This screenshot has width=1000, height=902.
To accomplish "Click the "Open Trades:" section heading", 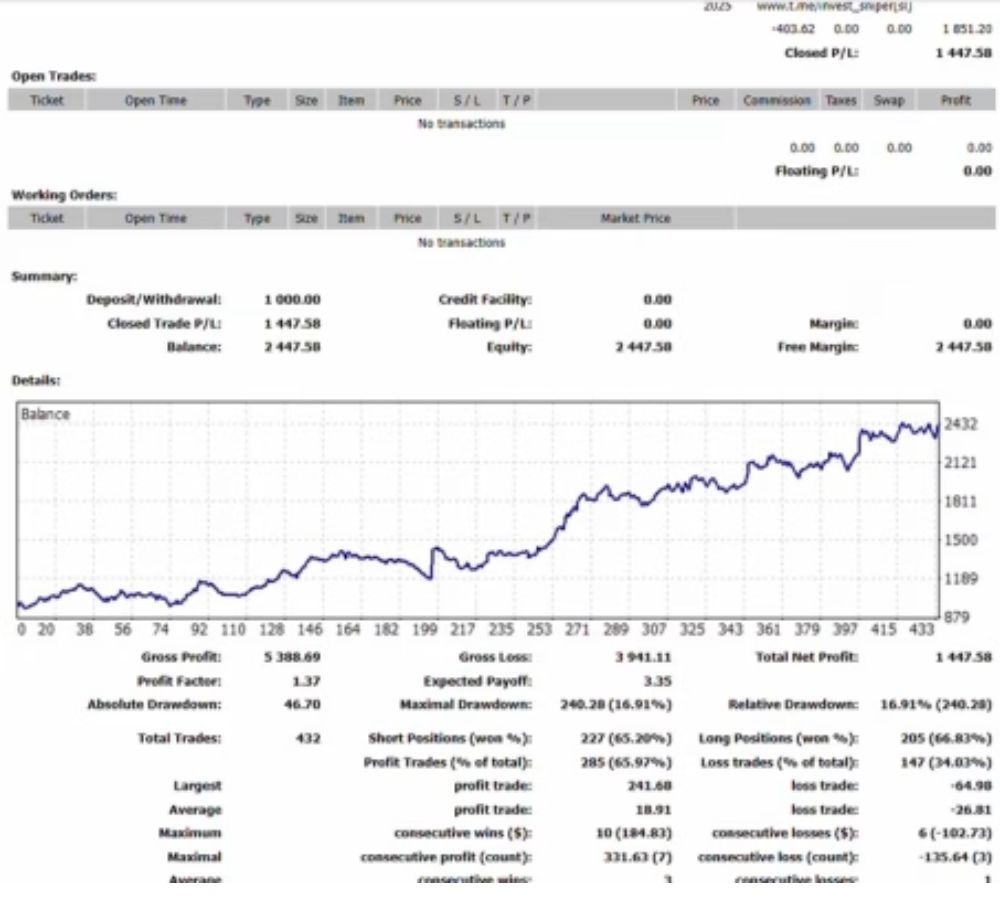I will [x=54, y=76].
